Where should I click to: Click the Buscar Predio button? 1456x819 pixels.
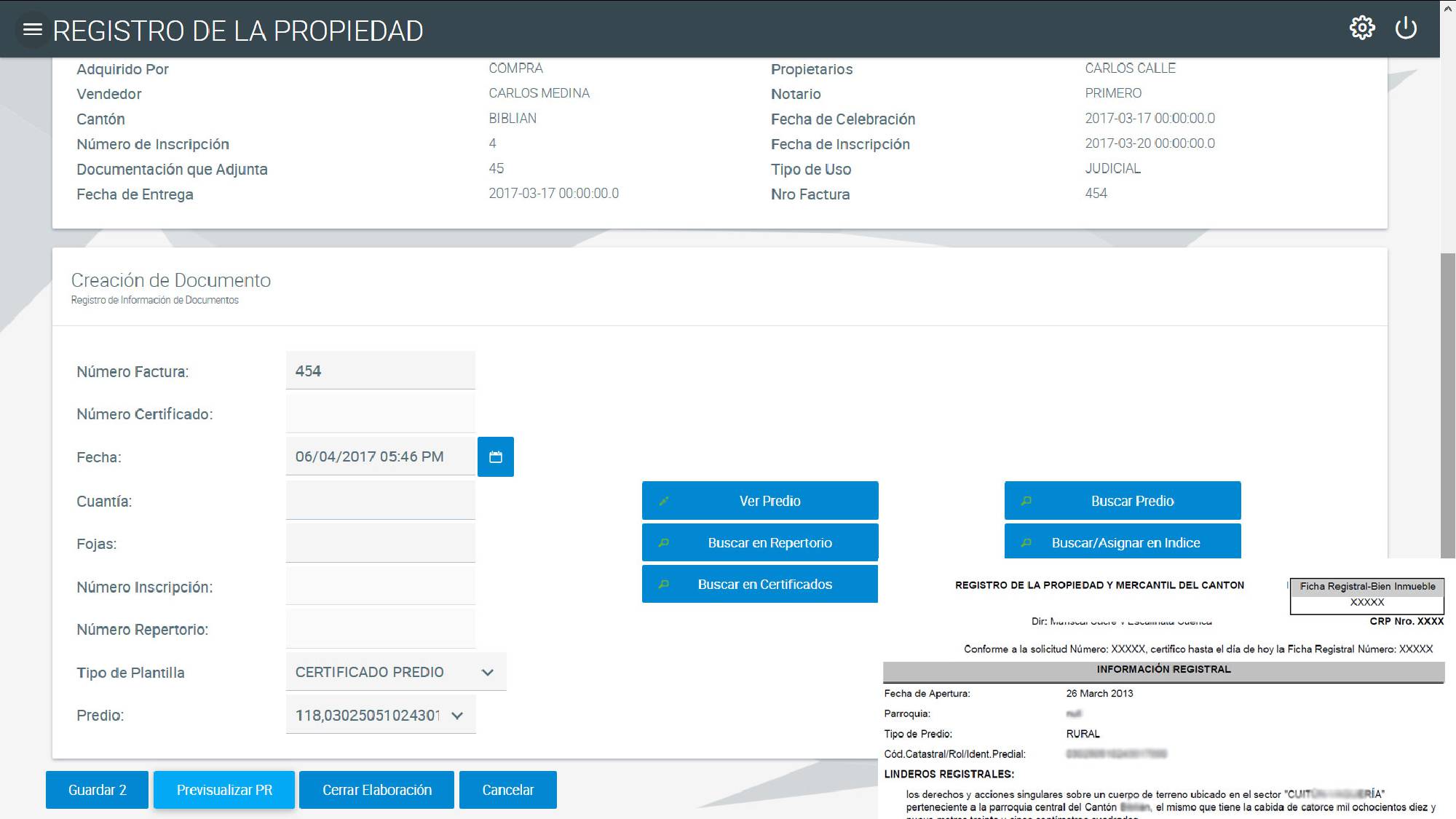pos(1123,501)
